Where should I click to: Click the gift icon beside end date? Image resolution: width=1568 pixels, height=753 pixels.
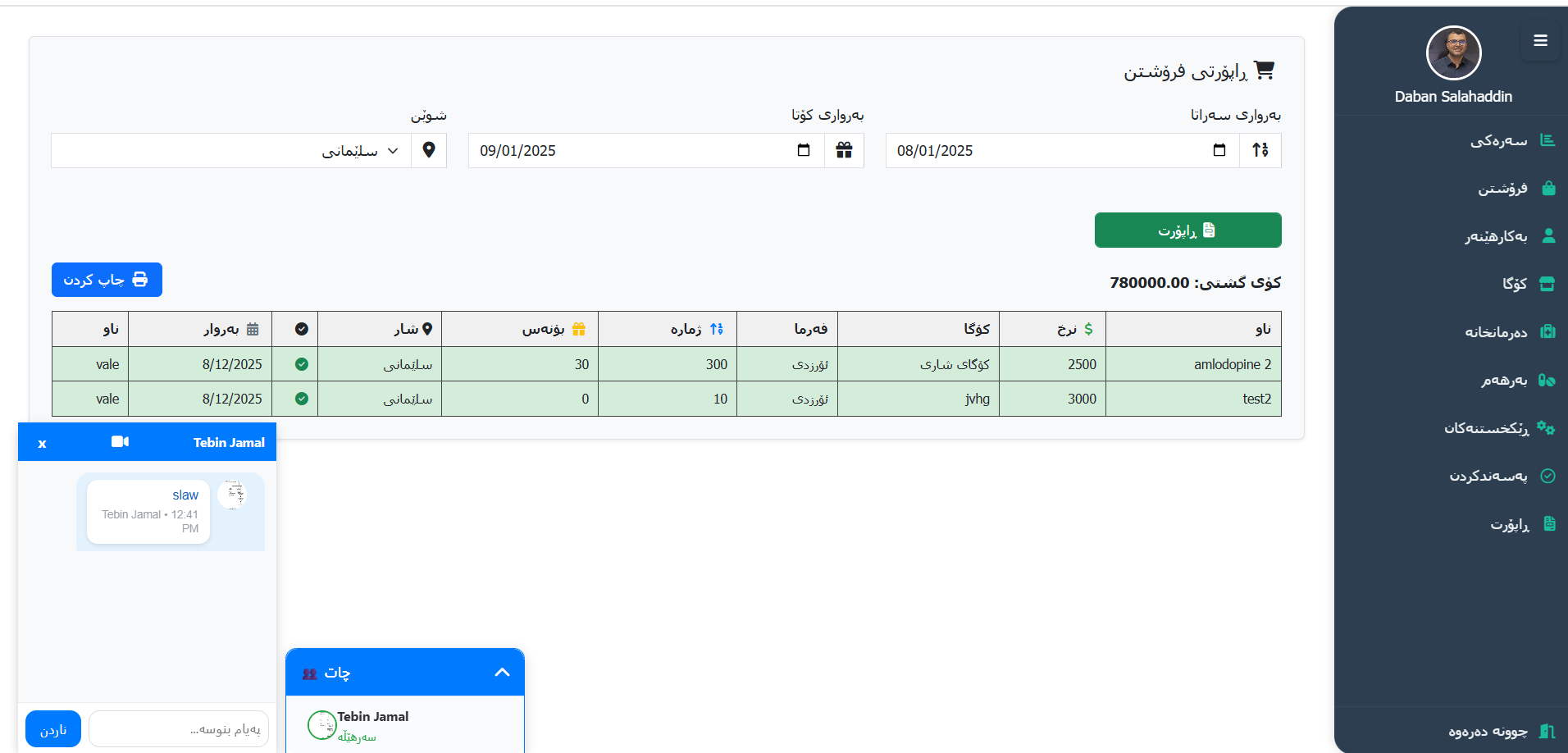point(844,150)
